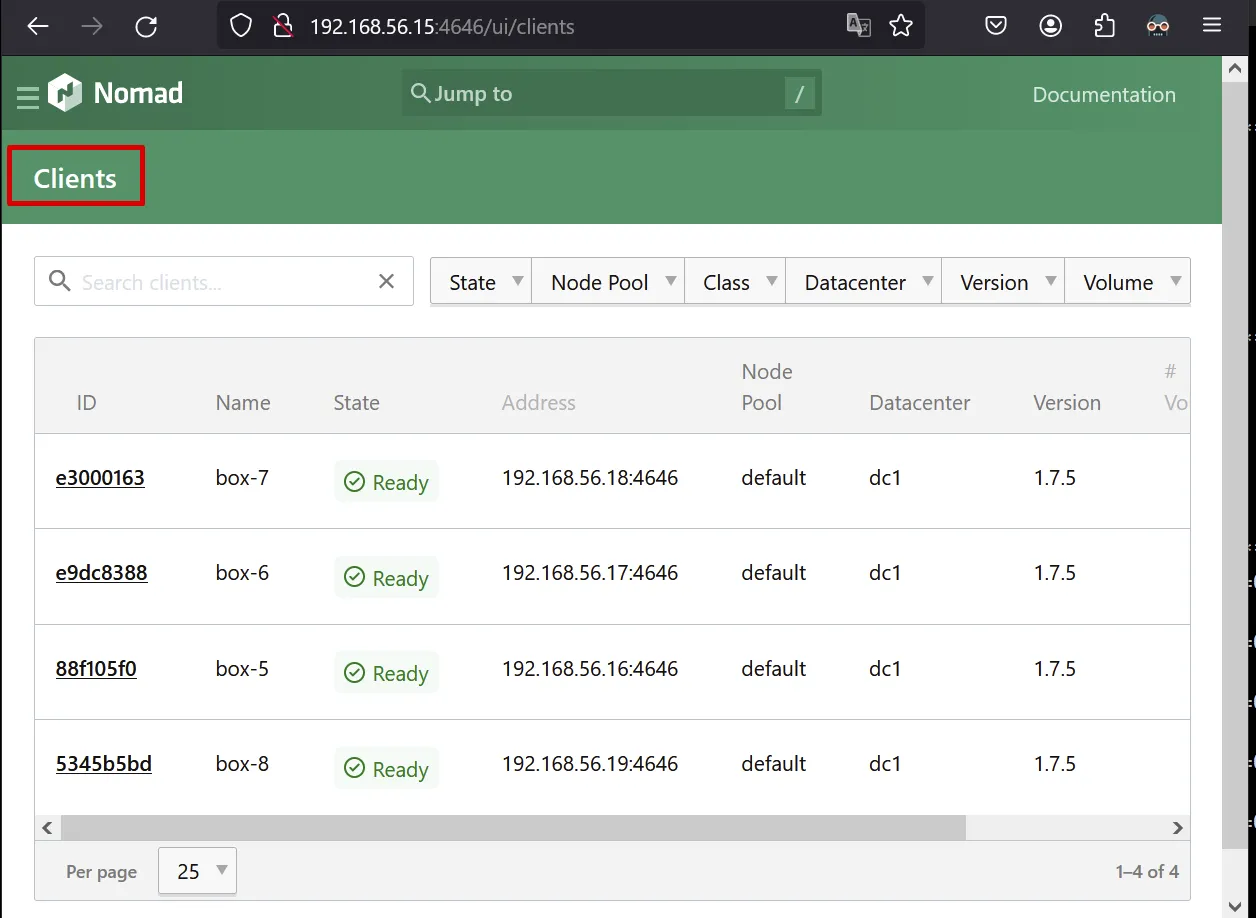
Task: Bookmark this page with the star icon
Action: pyautogui.click(x=901, y=26)
